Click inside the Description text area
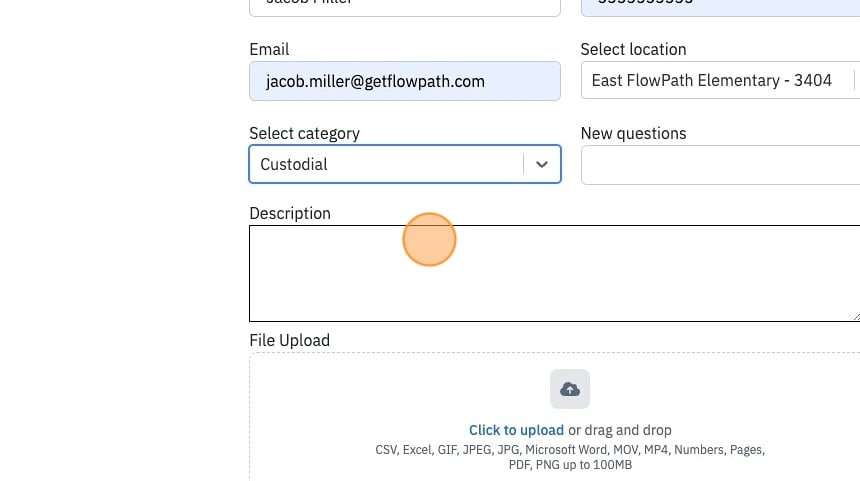 tap(555, 273)
